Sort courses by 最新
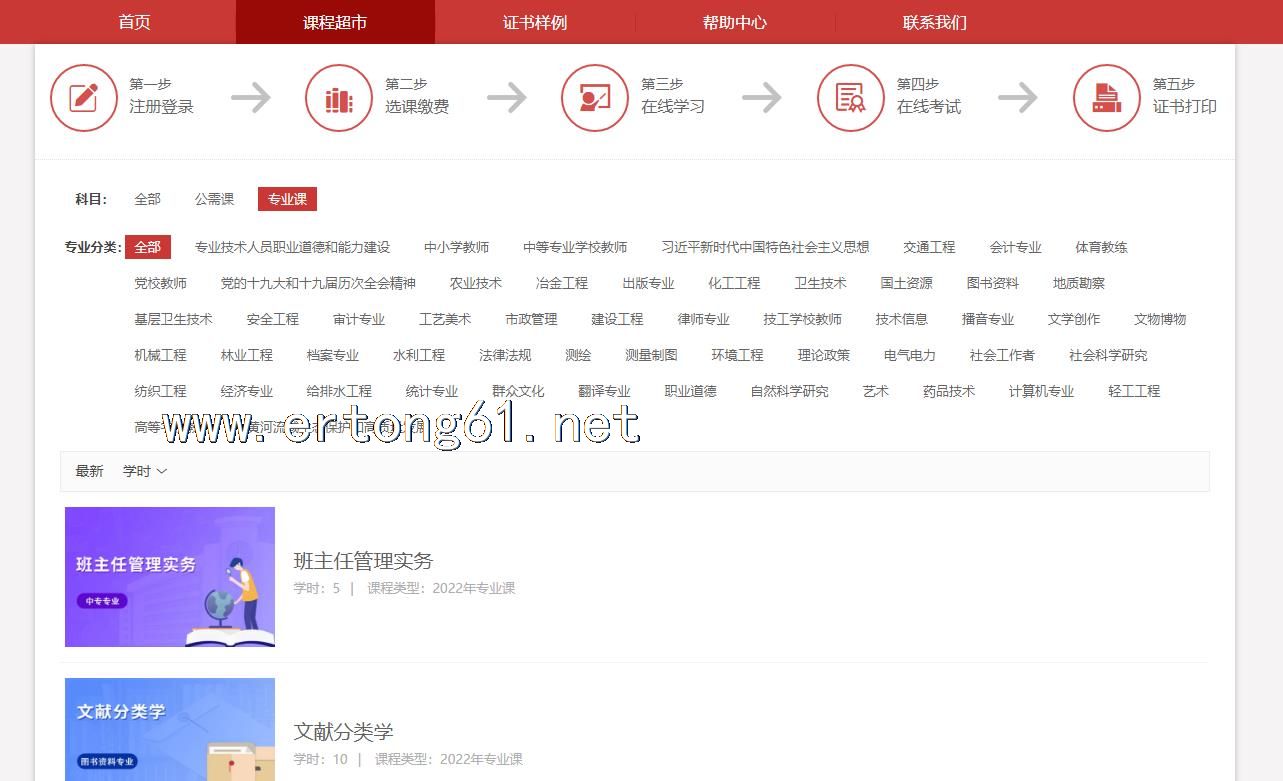The width and height of the screenshot is (1283, 781). pos(89,471)
